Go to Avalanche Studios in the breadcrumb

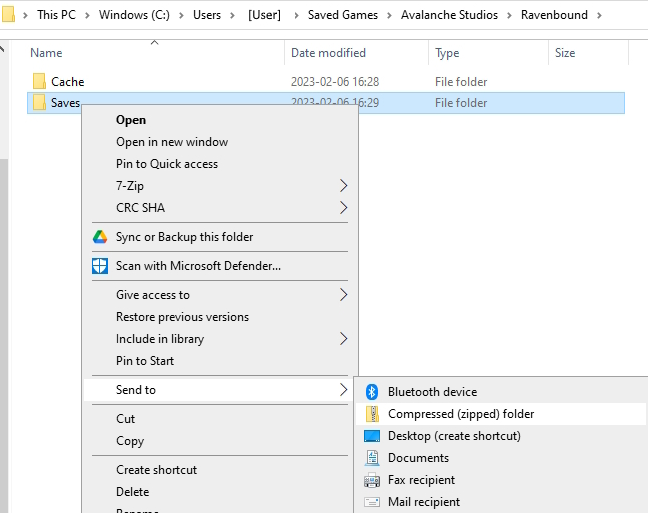(x=449, y=15)
